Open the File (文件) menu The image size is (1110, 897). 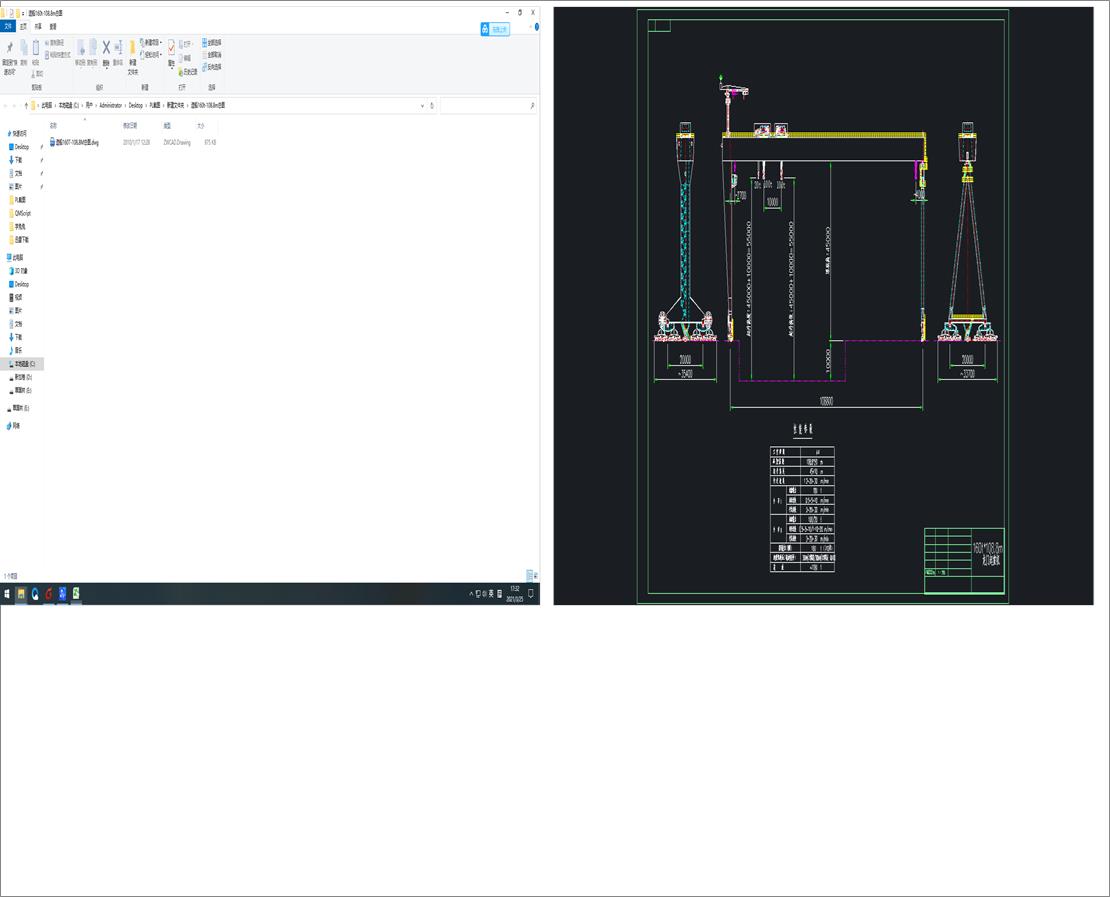coord(8,27)
